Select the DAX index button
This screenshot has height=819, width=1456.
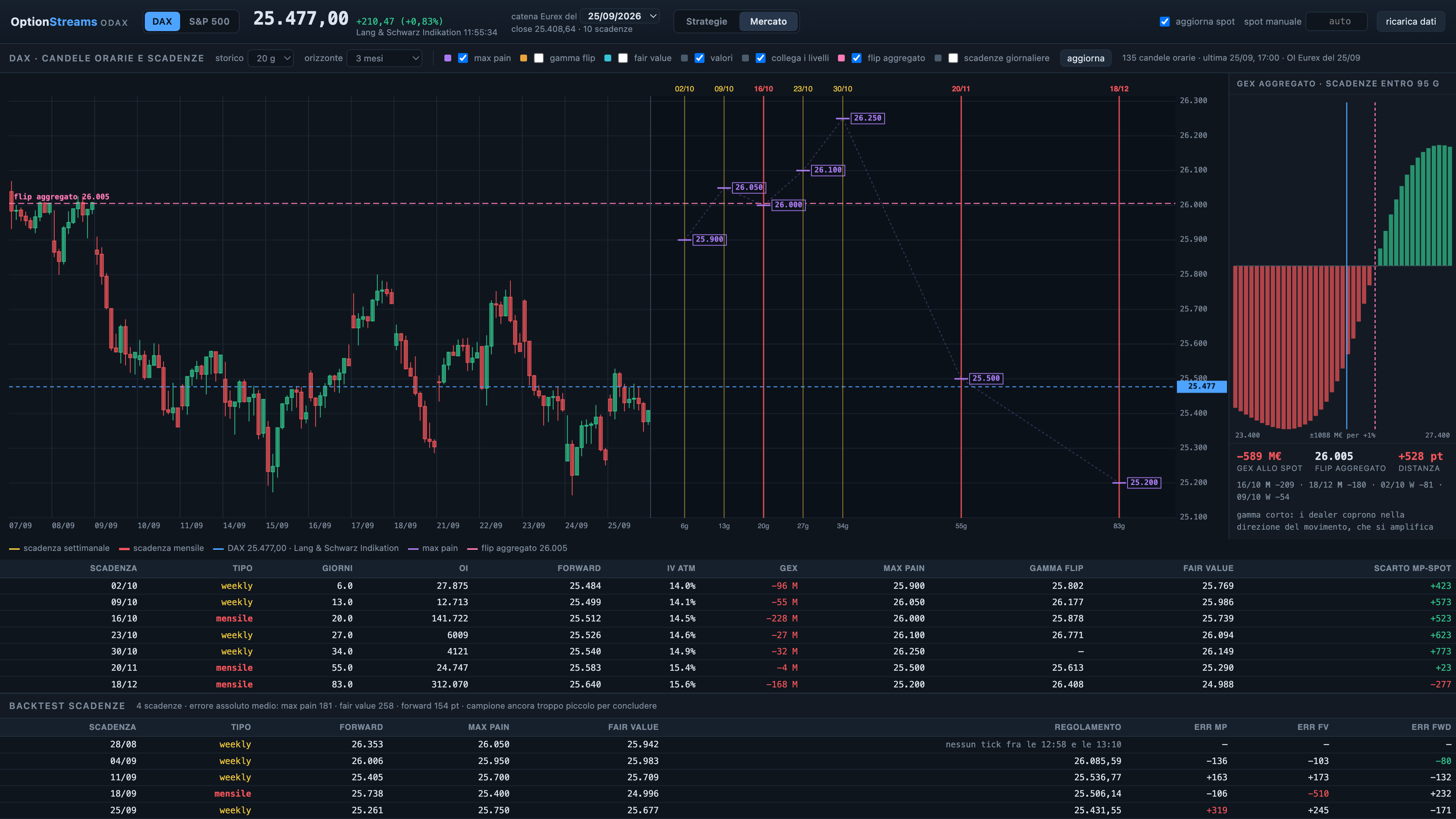tap(162, 22)
